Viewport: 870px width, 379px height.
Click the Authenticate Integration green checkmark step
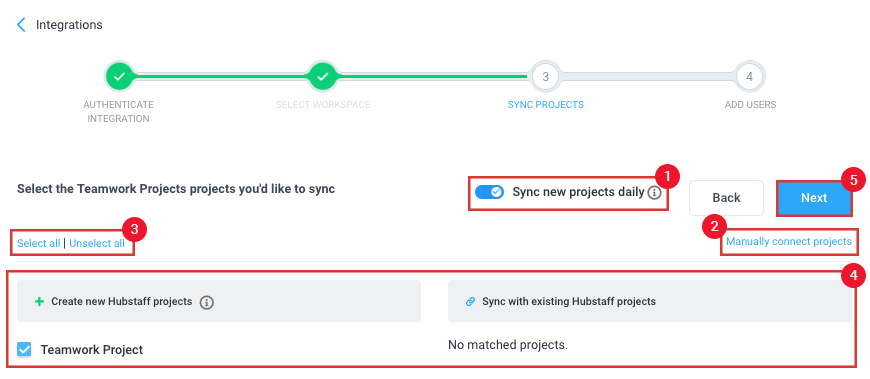click(x=119, y=77)
